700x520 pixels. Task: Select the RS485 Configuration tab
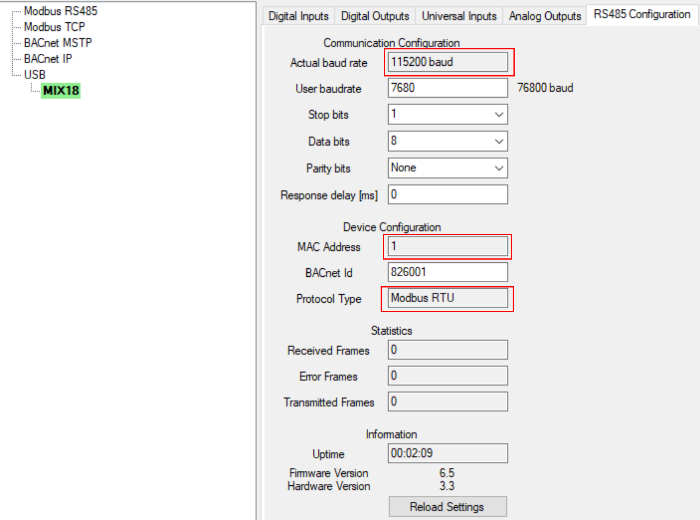click(641, 15)
